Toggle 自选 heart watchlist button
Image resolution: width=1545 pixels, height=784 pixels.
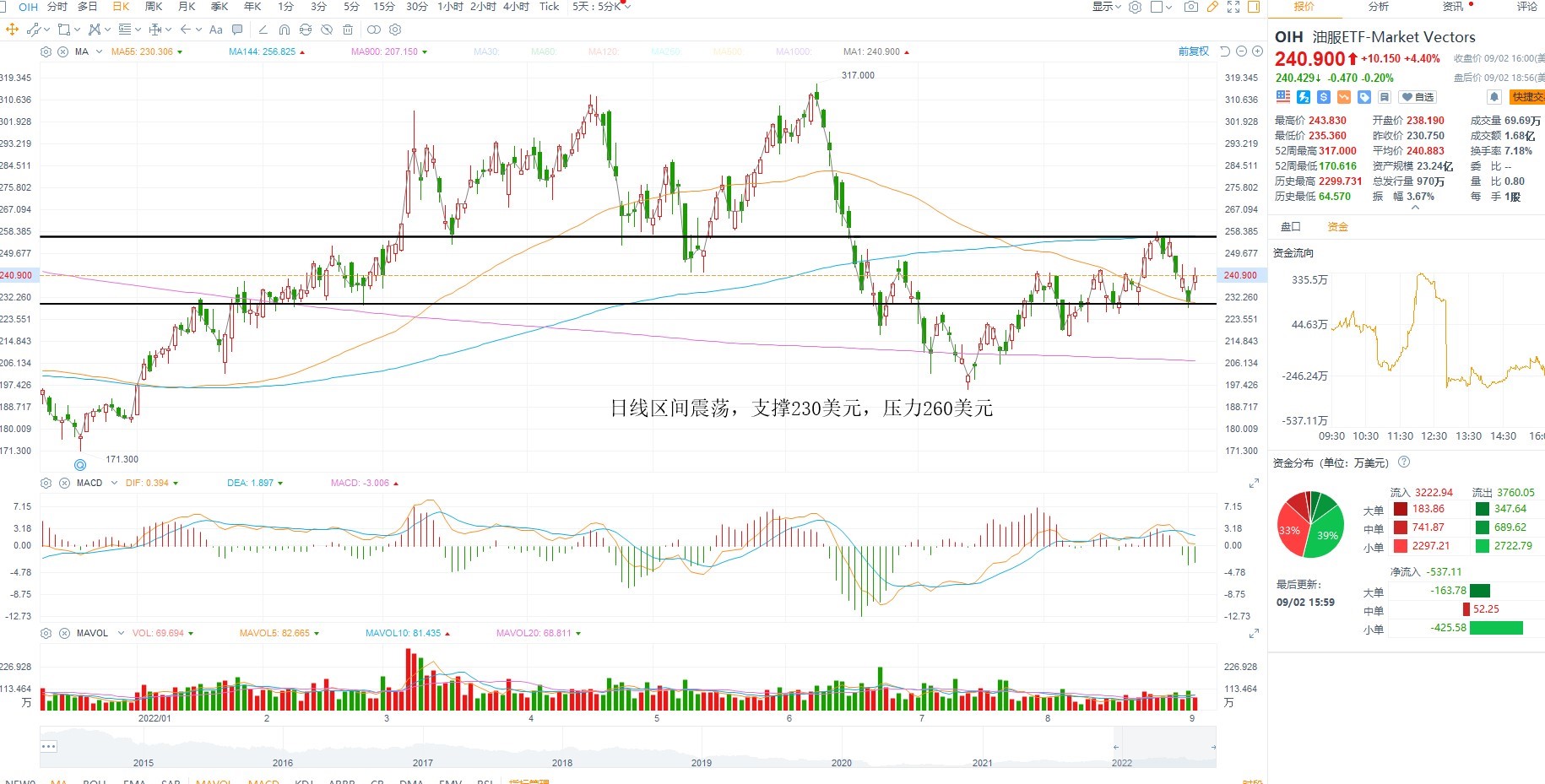pyautogui.click(x=1418, y=97)
